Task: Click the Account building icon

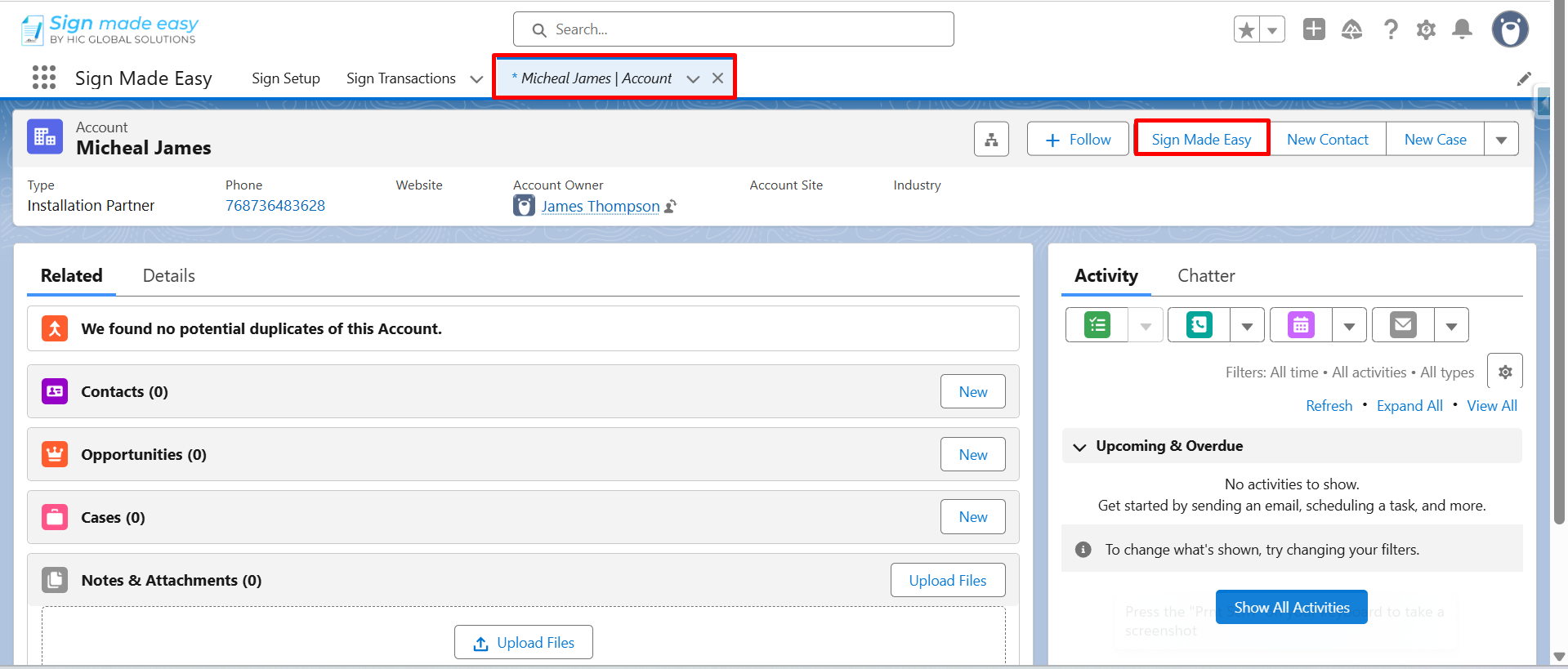Action: [x=45, y=136]
